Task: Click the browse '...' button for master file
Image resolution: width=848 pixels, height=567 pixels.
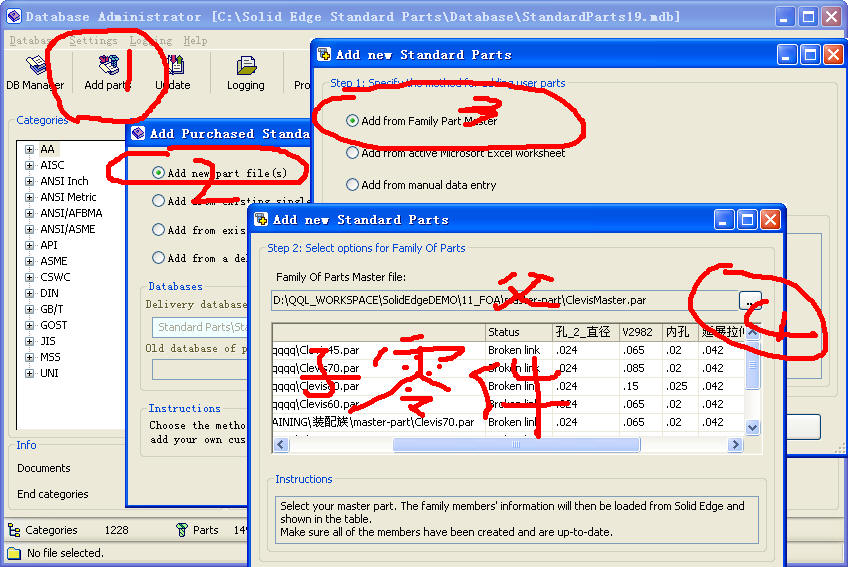Action: [750, 301]
